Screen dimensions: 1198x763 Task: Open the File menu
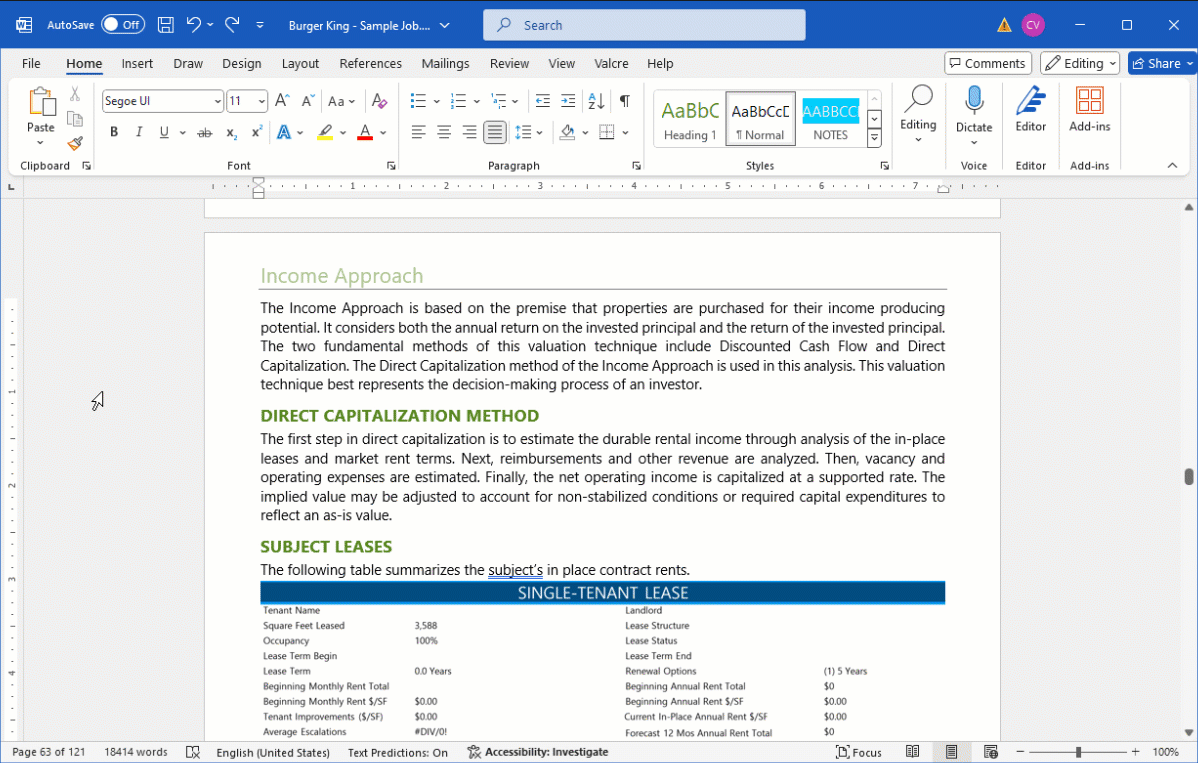click(x=31, y=63)
